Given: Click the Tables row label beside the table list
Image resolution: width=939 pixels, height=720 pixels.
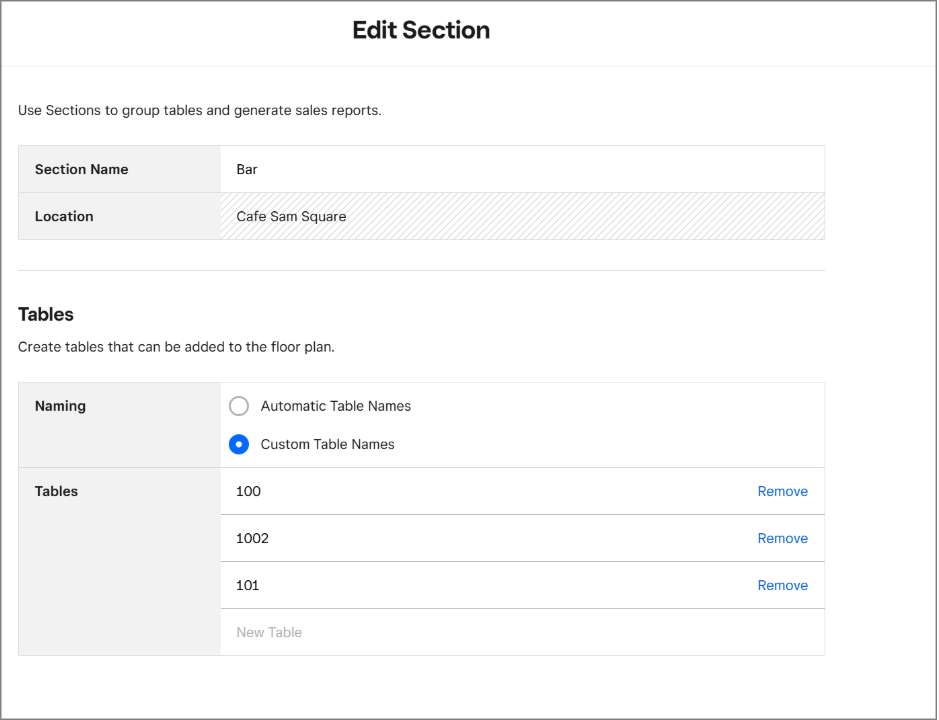Looking at the screenshot, I should click(56, 491).
